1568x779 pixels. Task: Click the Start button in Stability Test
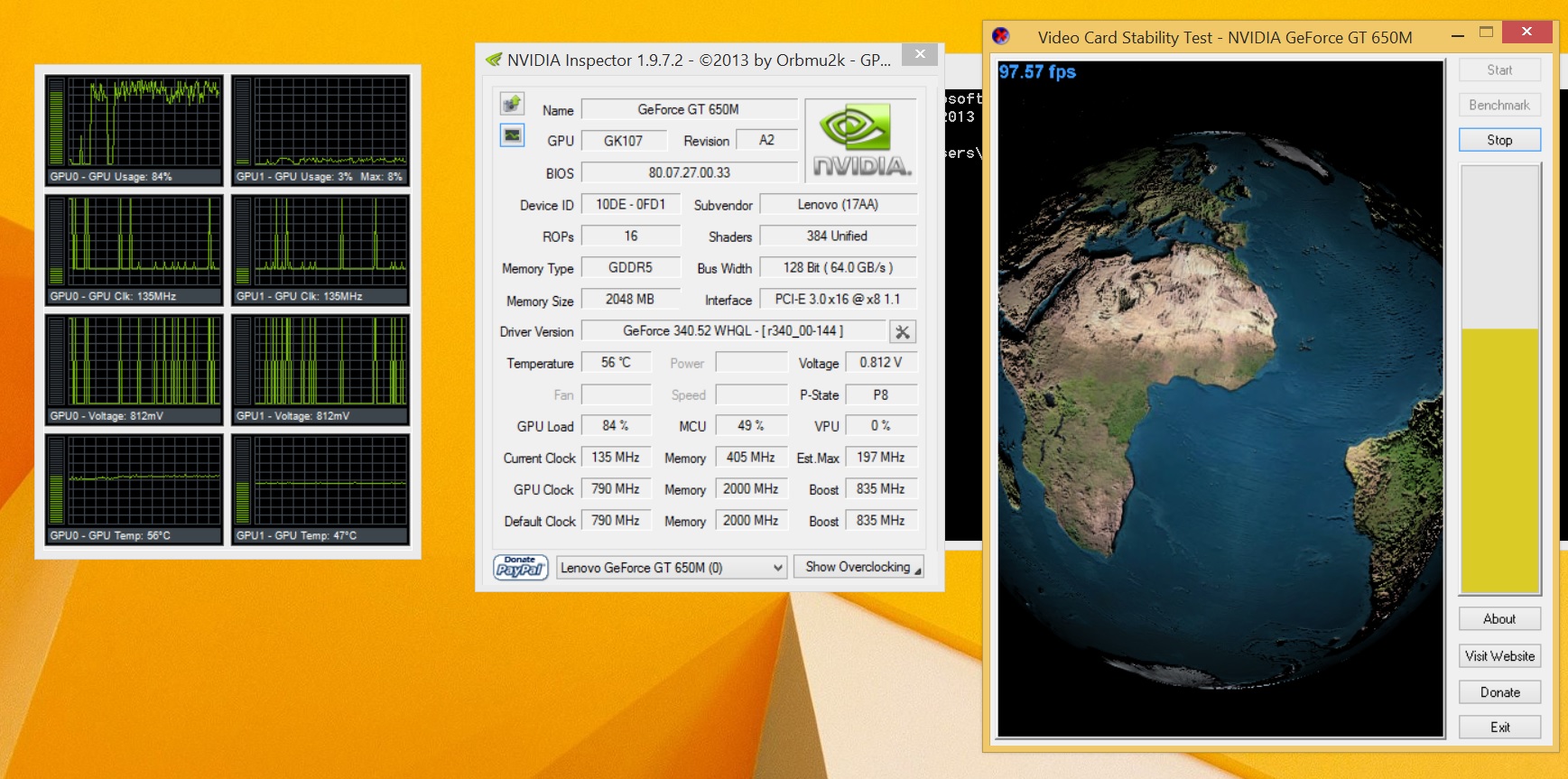point(1499,70)
